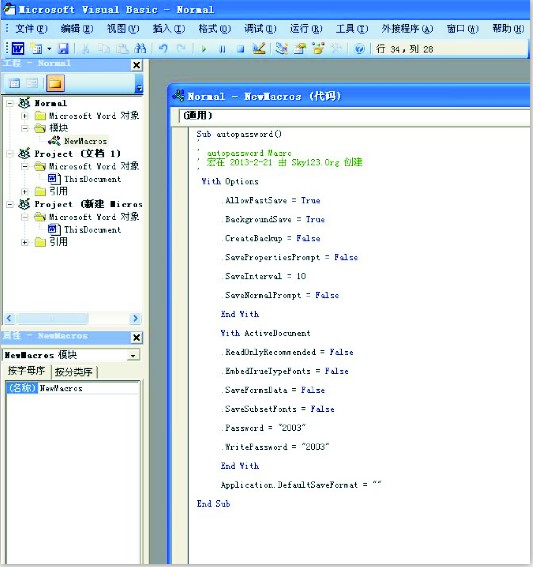Click the project tree horizontal scrollbar thumb
The width and height of the screenshot is (533, 567).
(51, 318)
